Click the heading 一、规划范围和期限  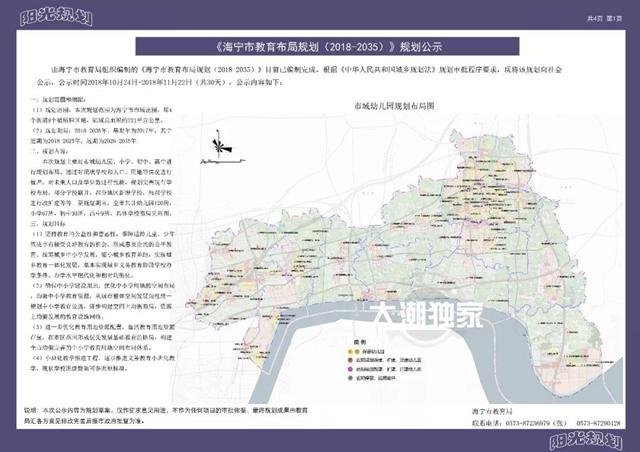[58, 99]
